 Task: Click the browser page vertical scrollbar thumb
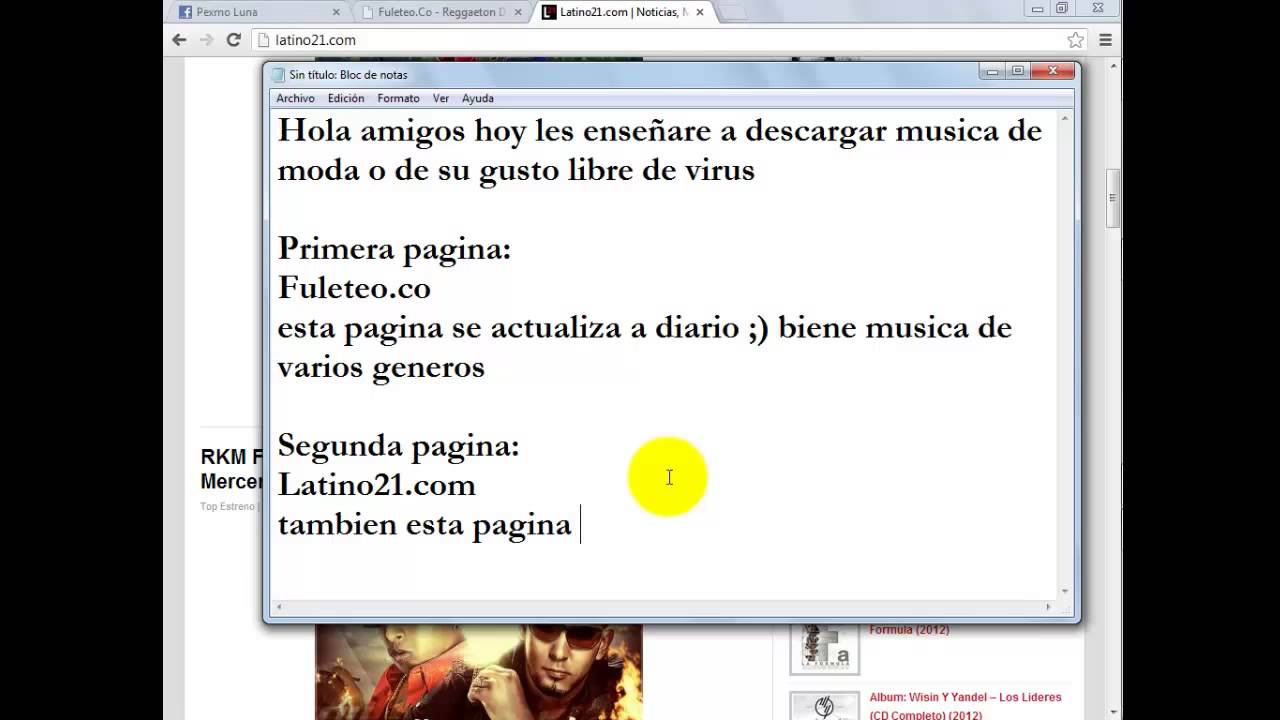tap(1112, 199)
